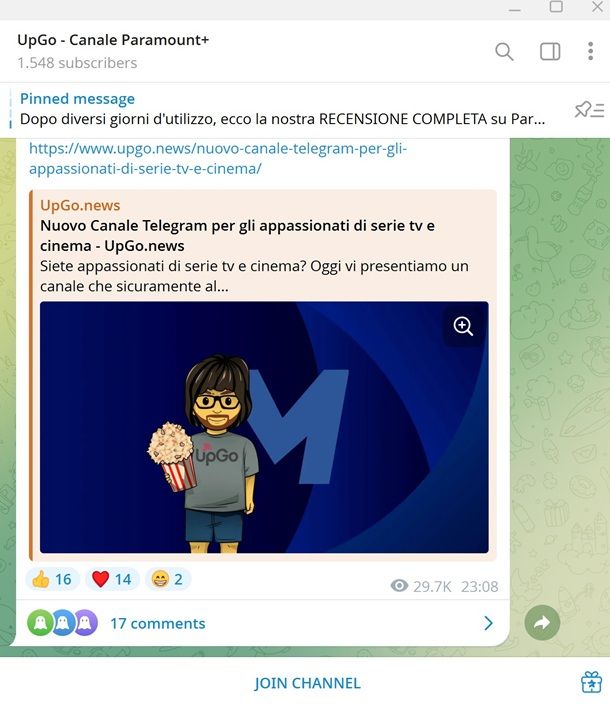Join the channel with JOIN CHANNEL button

point(307,683)
